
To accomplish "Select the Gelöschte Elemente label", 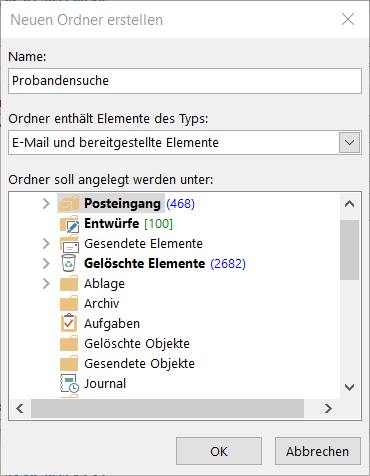I will (x=144, y=264).
